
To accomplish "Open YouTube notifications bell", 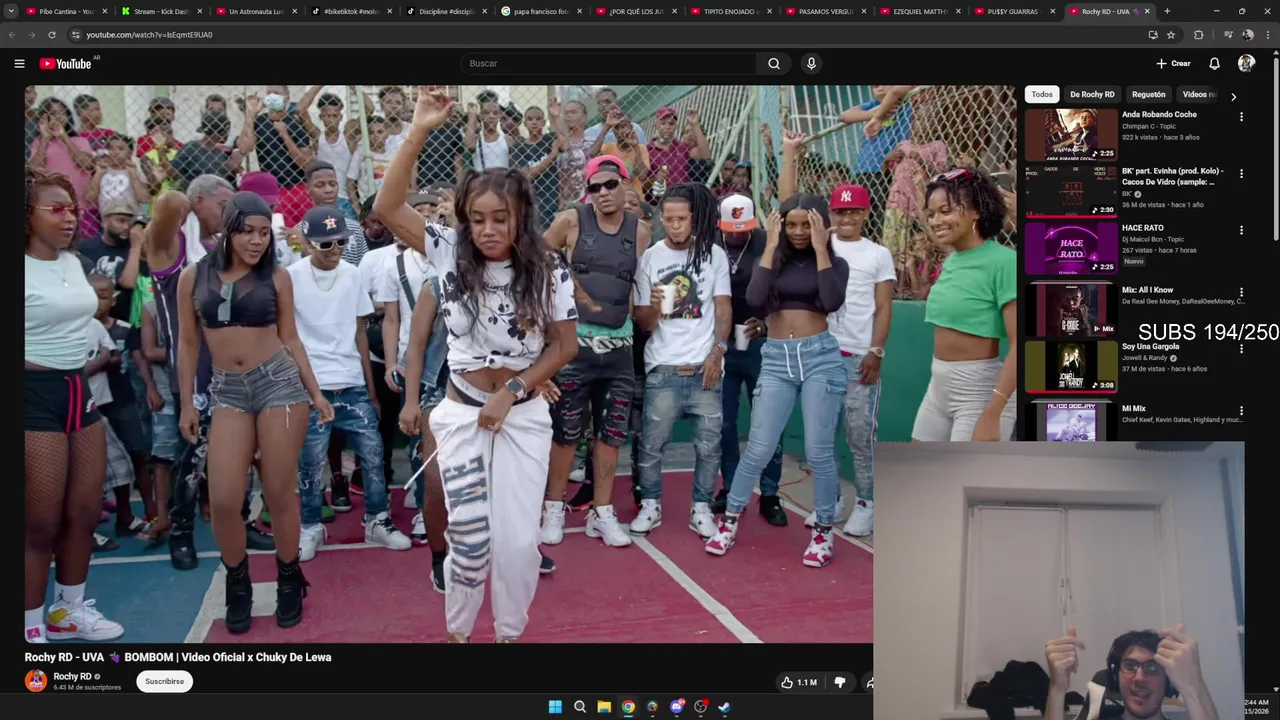I will click(1214, 63).
